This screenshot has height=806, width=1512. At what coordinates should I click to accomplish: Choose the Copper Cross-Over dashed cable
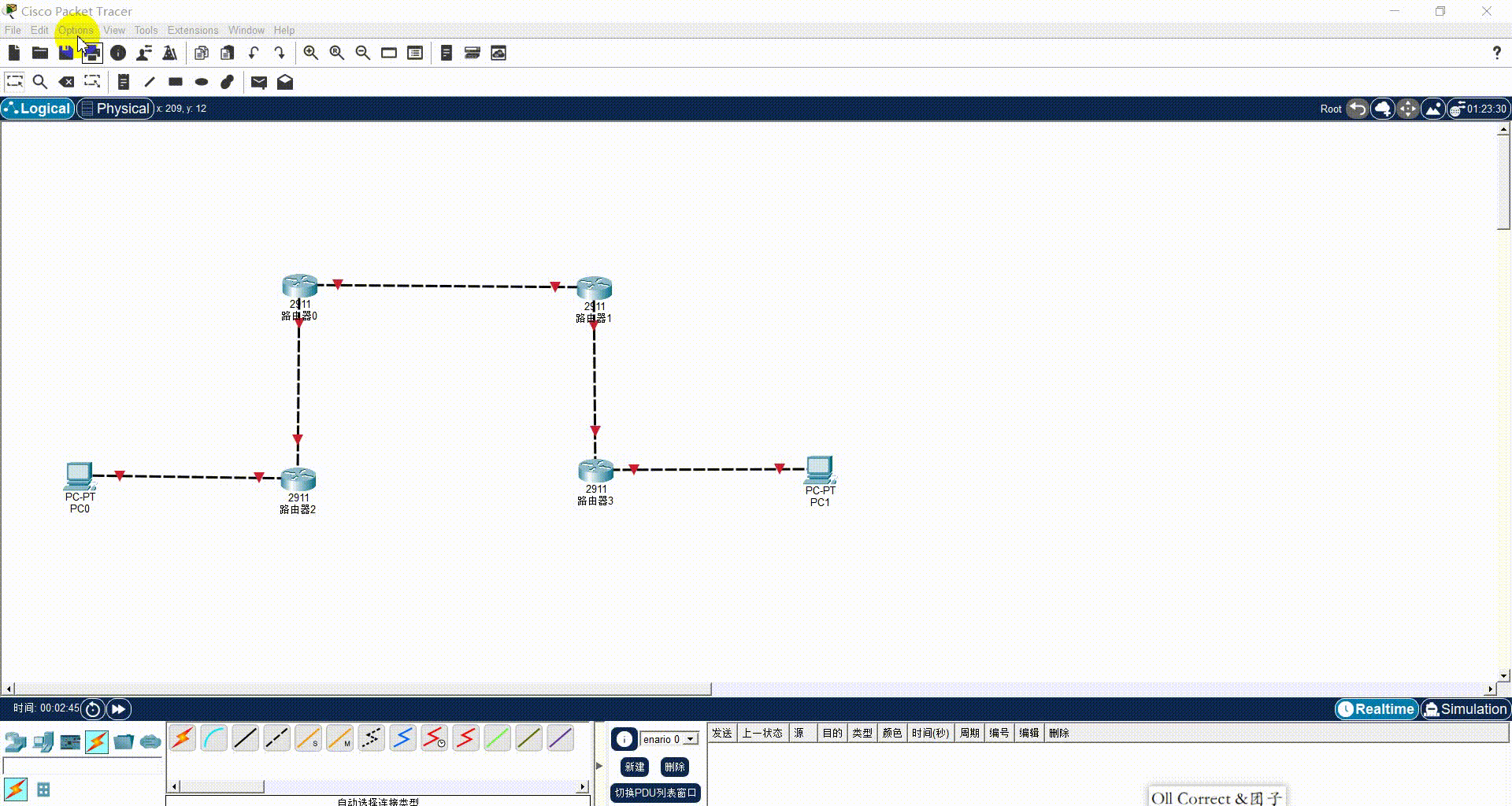tap(277, 738)
